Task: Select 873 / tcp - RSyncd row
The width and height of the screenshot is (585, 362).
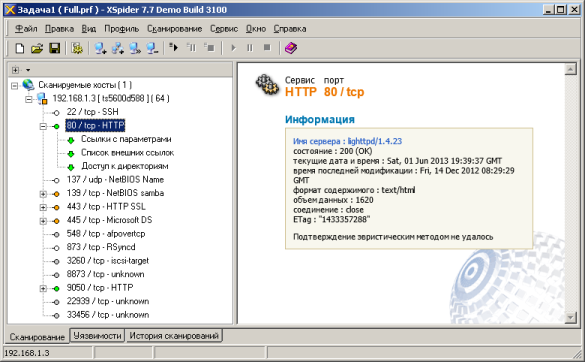Action: pyautogui.click(x=101, y=247)
